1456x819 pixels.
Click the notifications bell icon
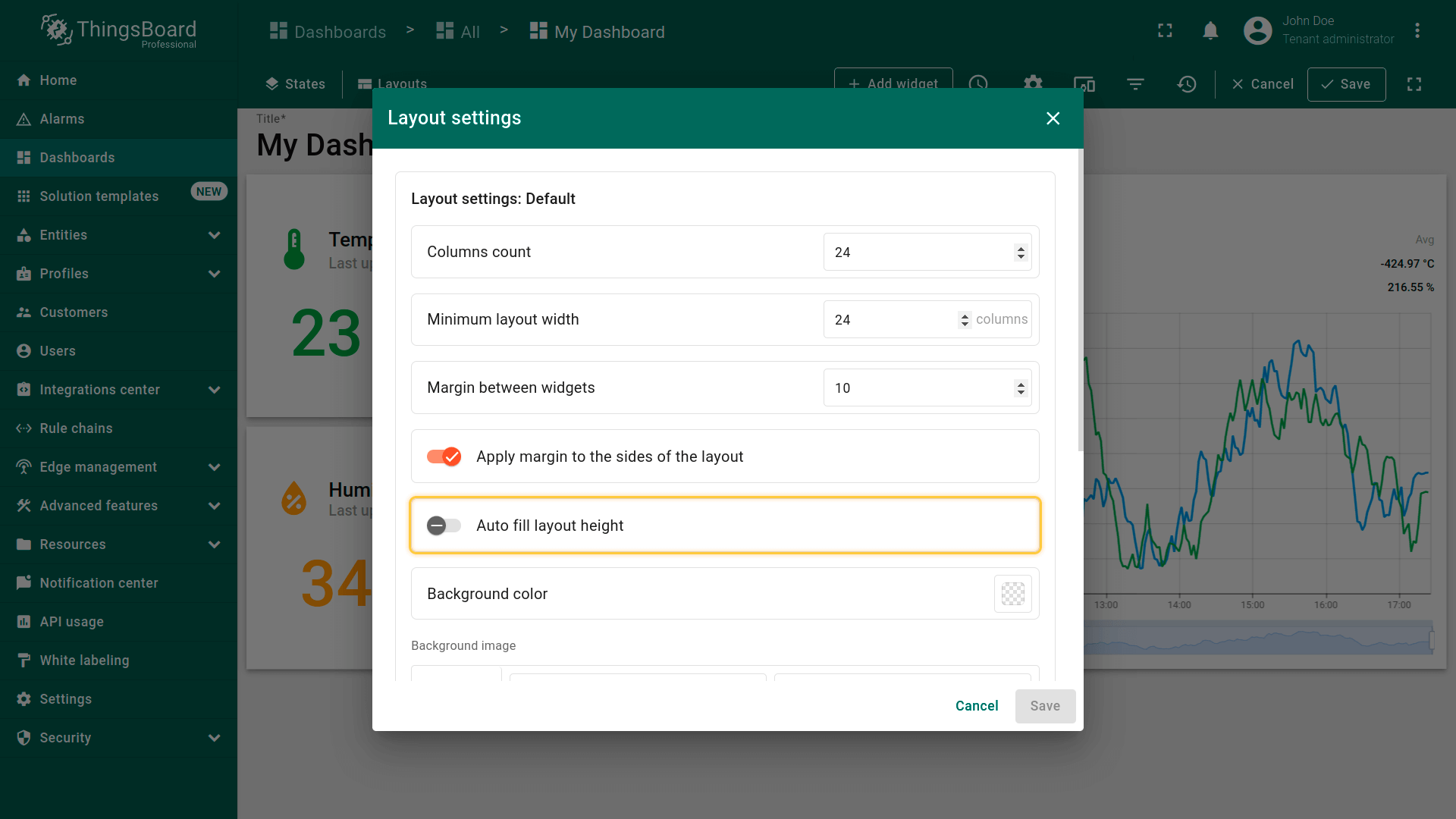1210,31
